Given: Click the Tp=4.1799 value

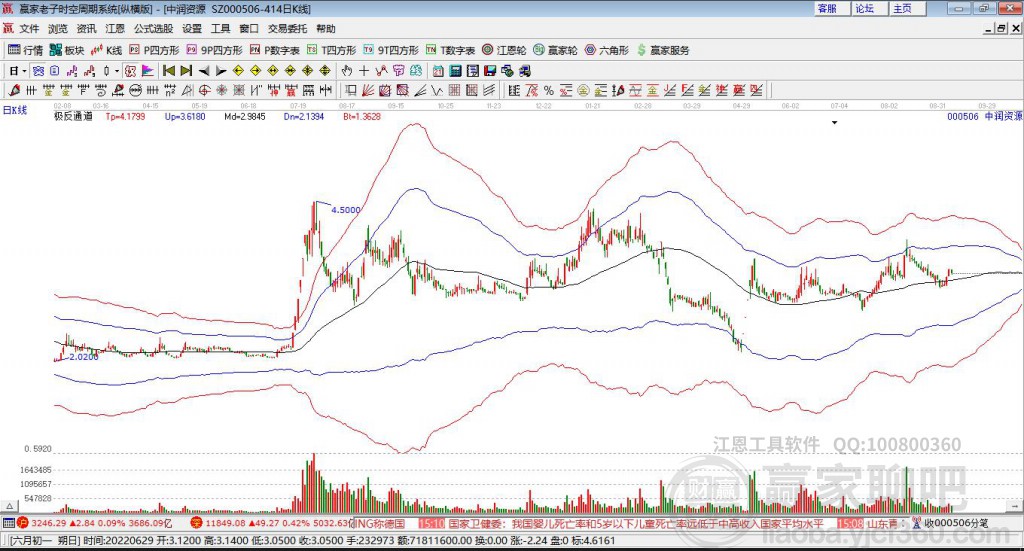Looking at the screenshot, I should 125,116.
